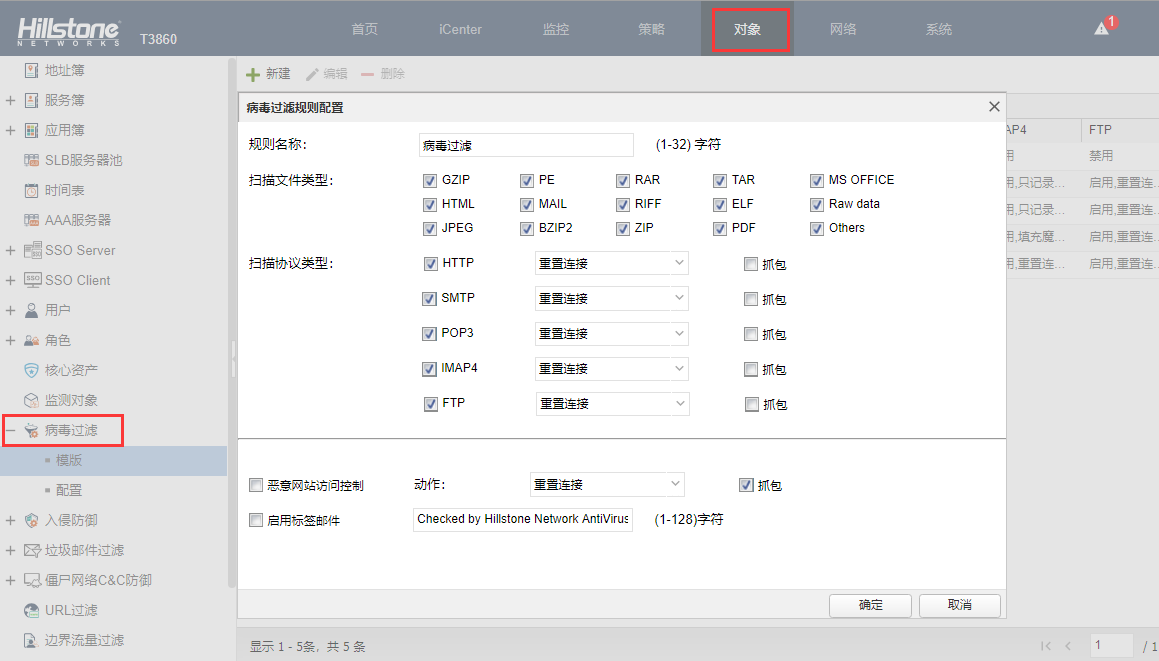Switch to the 监控 tab
1159x661 pixels.
(556, 29)
